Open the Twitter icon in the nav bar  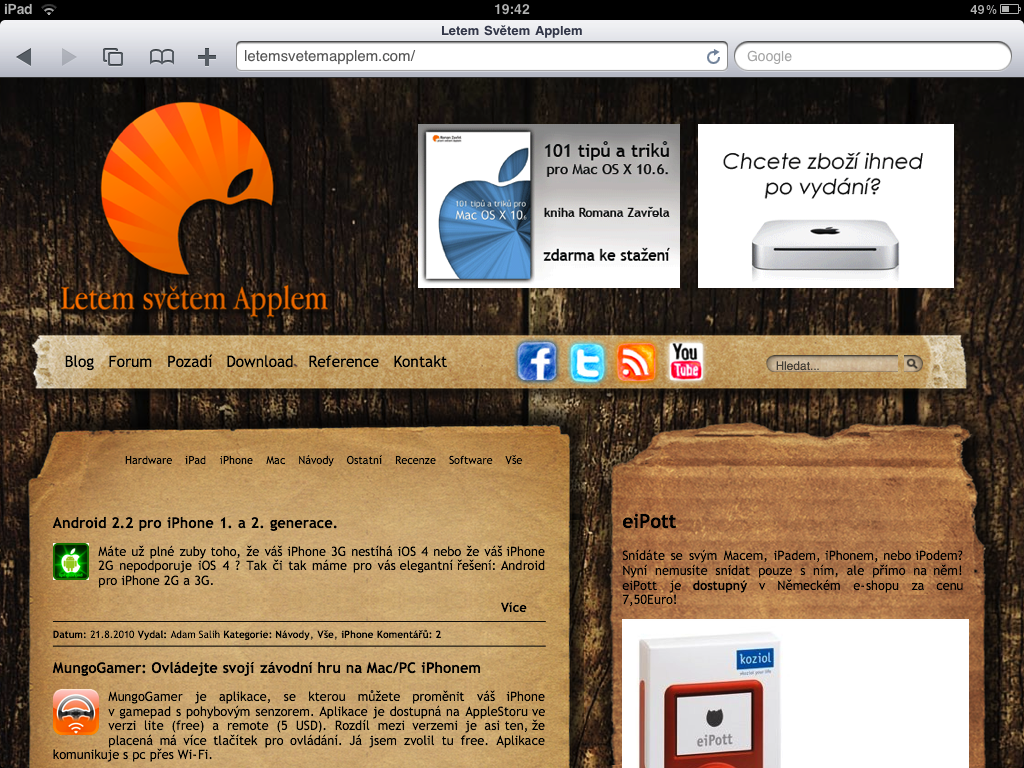pyautogui.click(x=586, y=361)
